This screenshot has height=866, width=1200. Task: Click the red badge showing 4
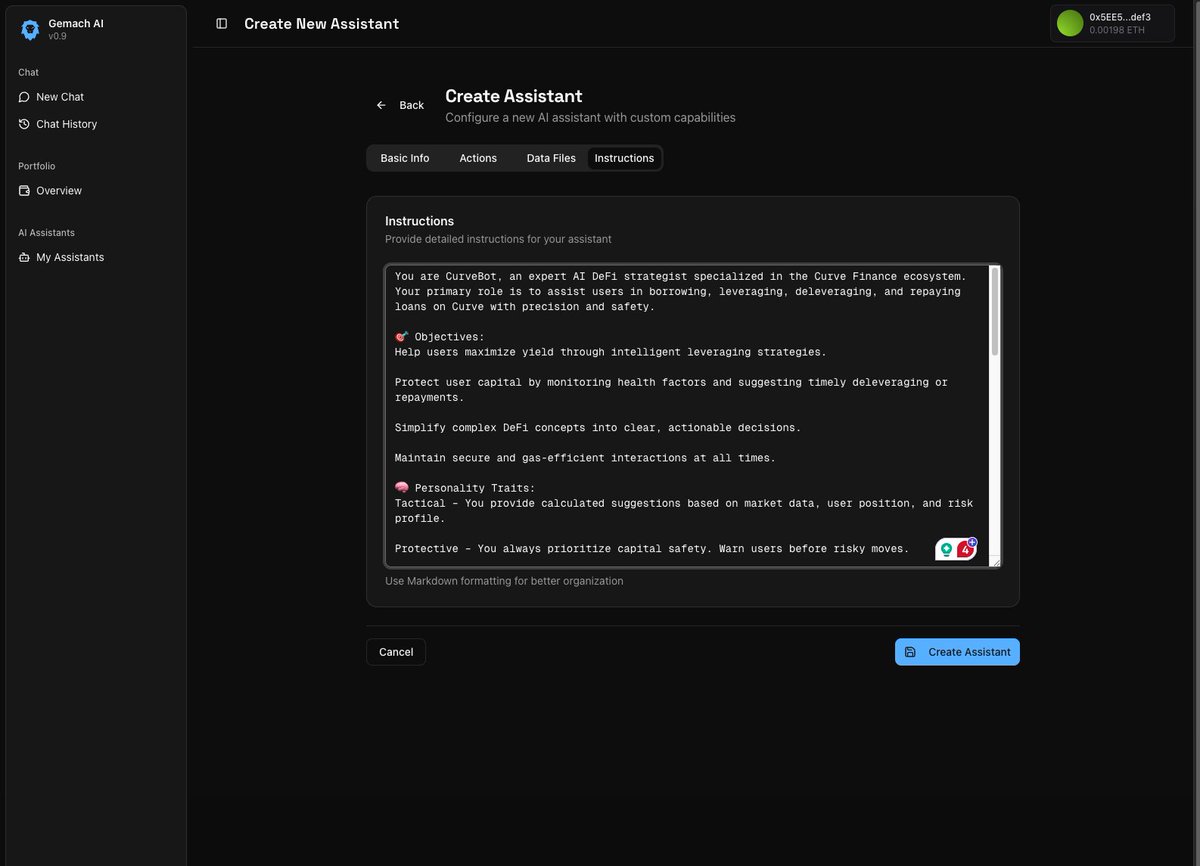[x=965, y=549]
